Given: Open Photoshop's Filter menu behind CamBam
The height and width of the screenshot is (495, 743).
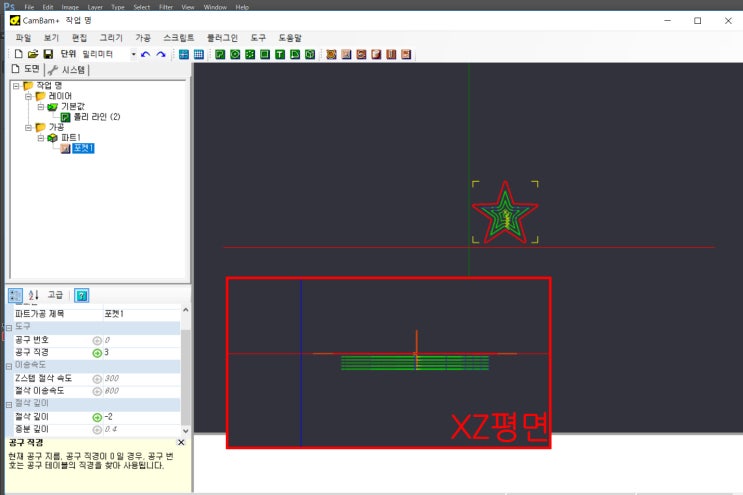Looking at the screenshot, I should tap(166, 7).
